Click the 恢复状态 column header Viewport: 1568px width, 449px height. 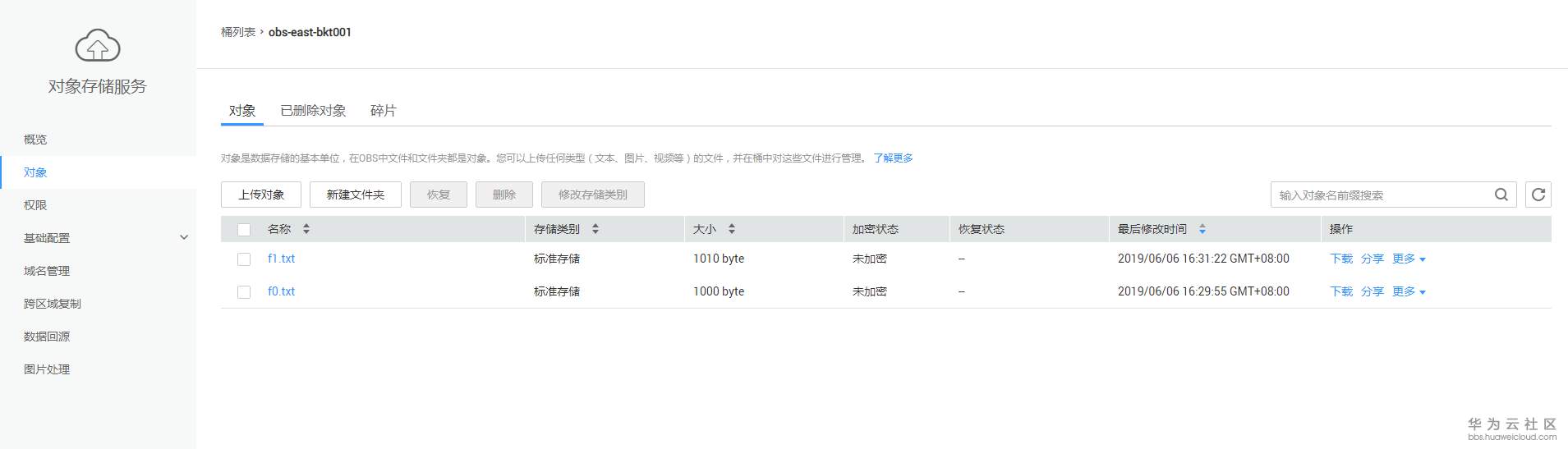982,229
